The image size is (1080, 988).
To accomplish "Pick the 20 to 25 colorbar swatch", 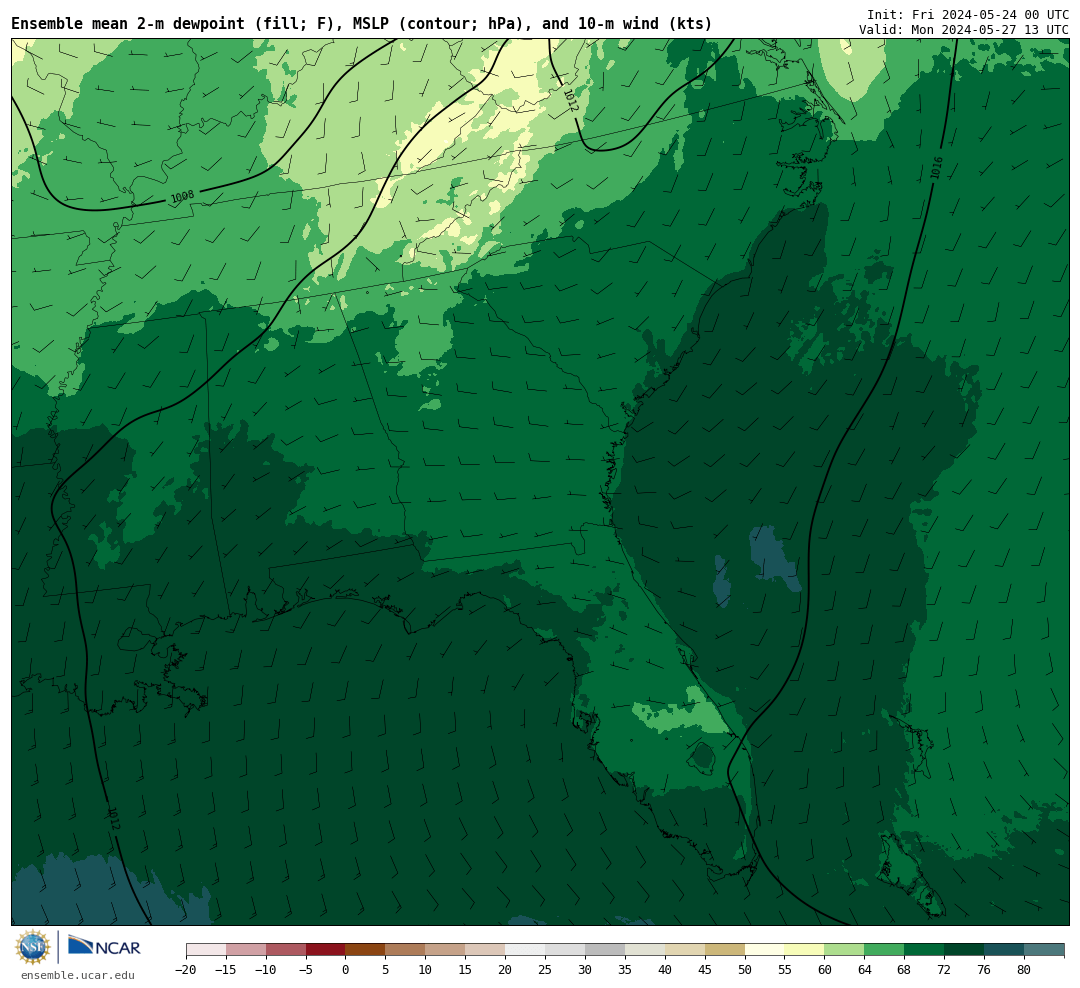I will click(526, 950).
